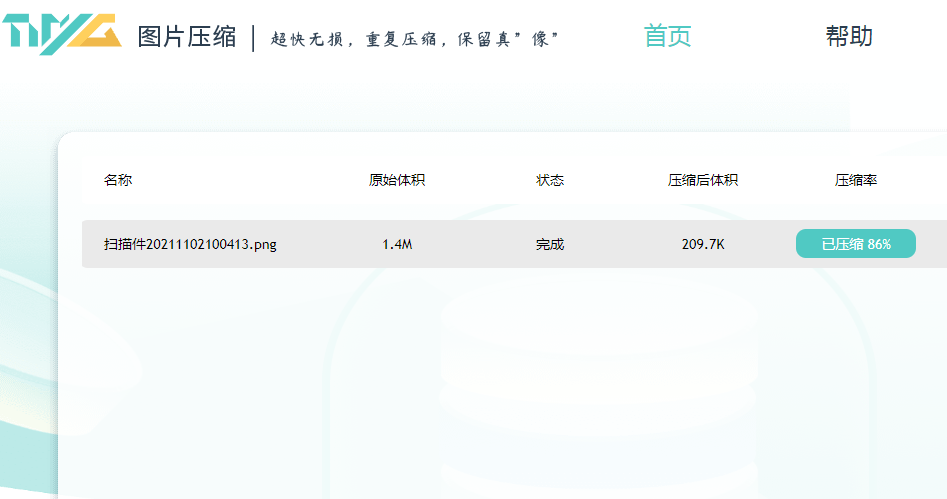Screen dimensions: 947x499
Task: Click the 已压缩 86% button
Action: (x=856, y=243)
